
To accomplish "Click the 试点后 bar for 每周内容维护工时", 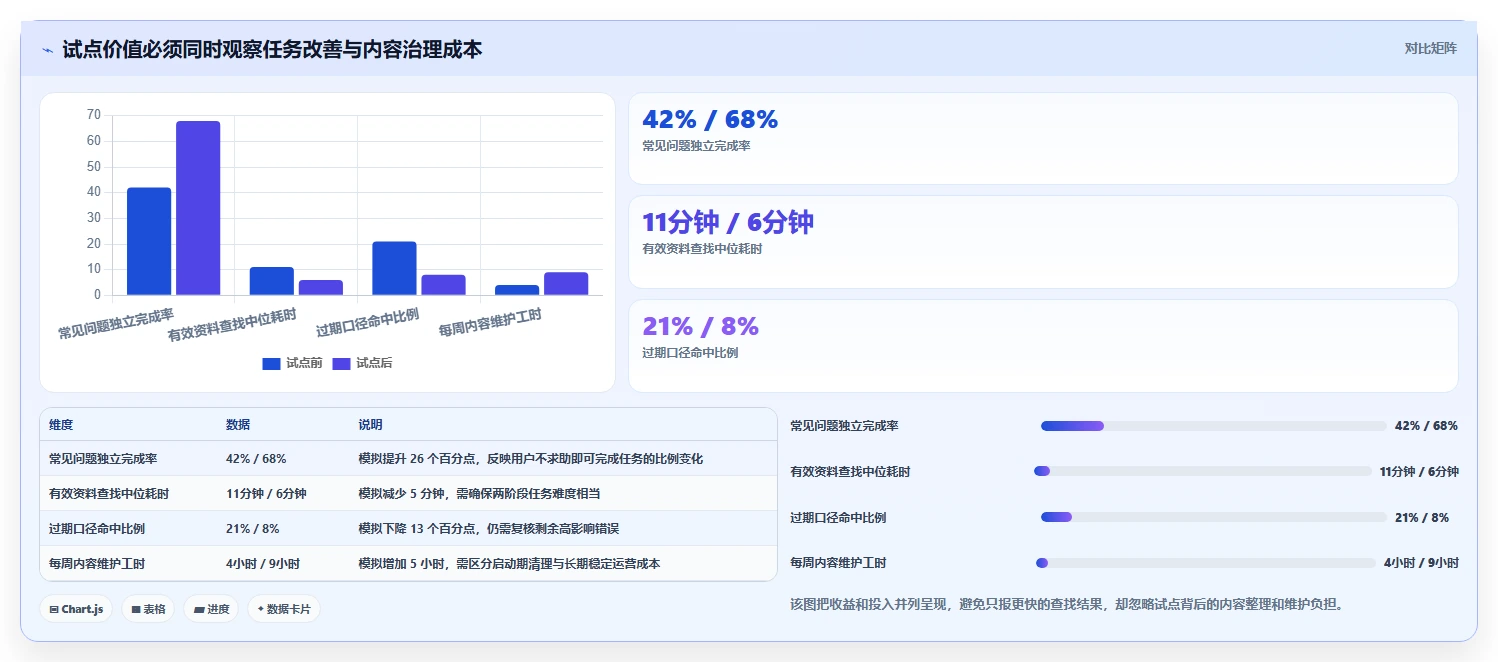I will 566,284.
